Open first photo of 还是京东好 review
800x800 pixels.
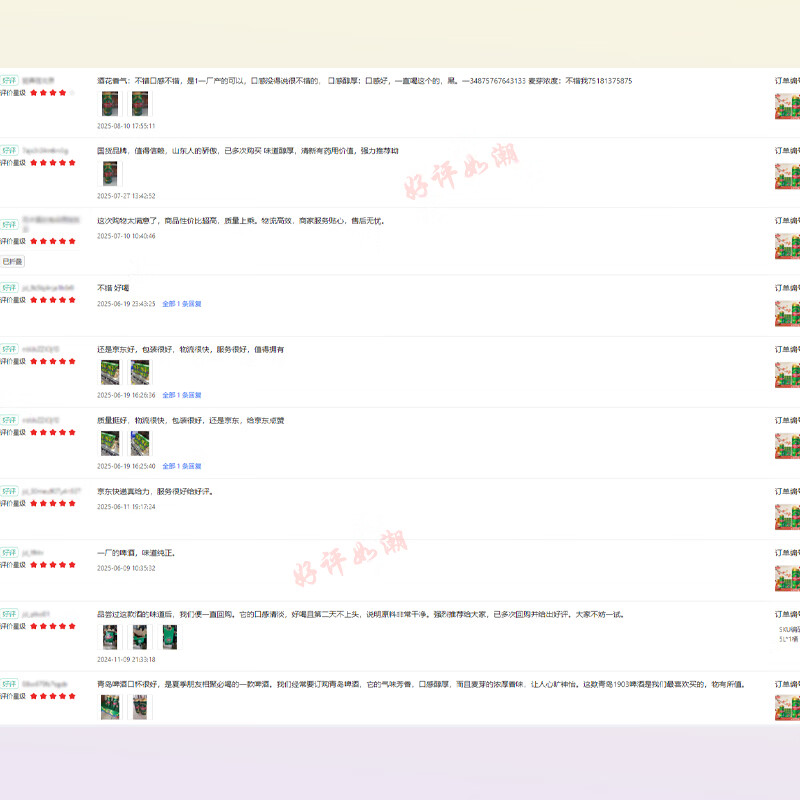(109, 373)
